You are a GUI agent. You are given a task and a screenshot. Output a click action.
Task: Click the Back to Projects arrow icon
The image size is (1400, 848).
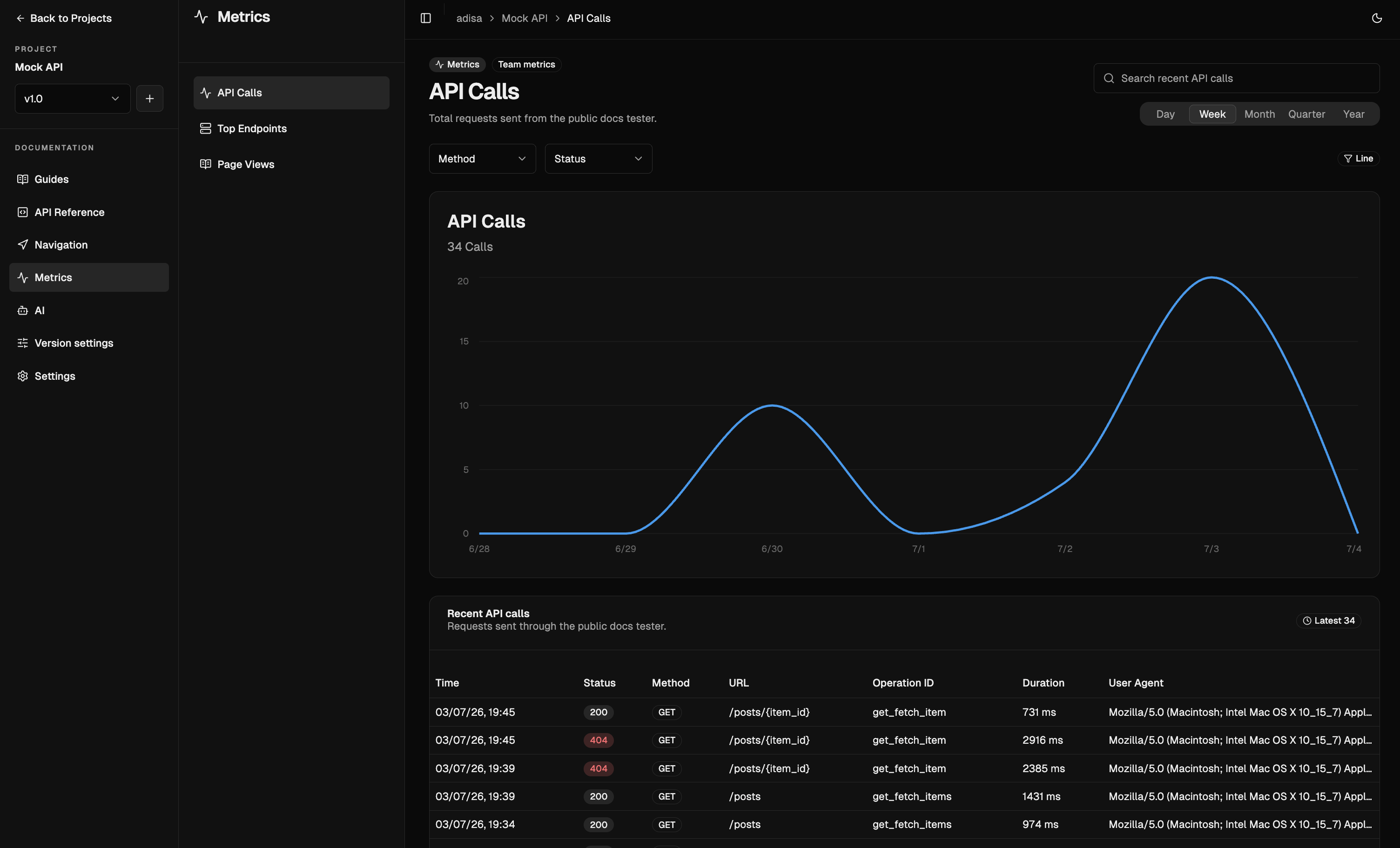pyautogui.click(x=20, y=18)
